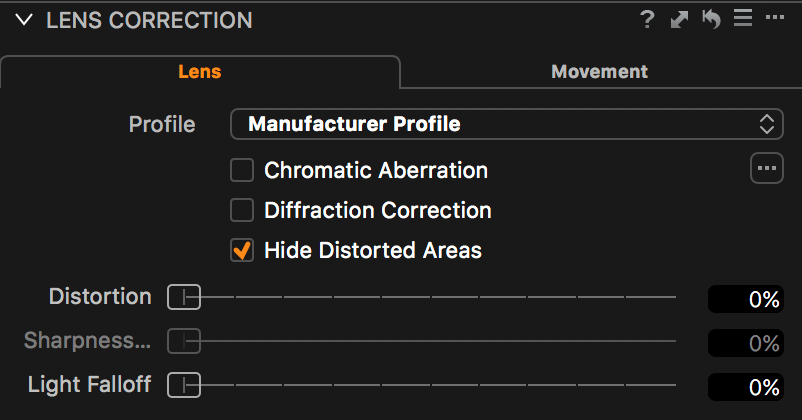Click the Light Falloff slider handle

point(184,385)
